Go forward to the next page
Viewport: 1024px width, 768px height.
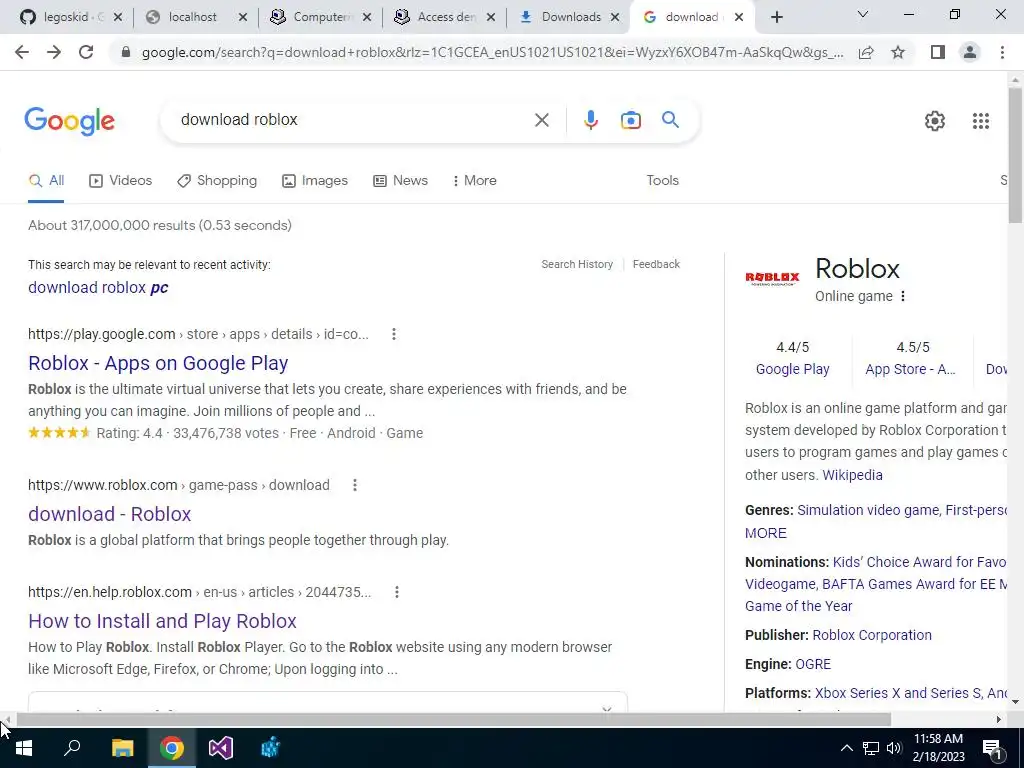click(54, 52)
